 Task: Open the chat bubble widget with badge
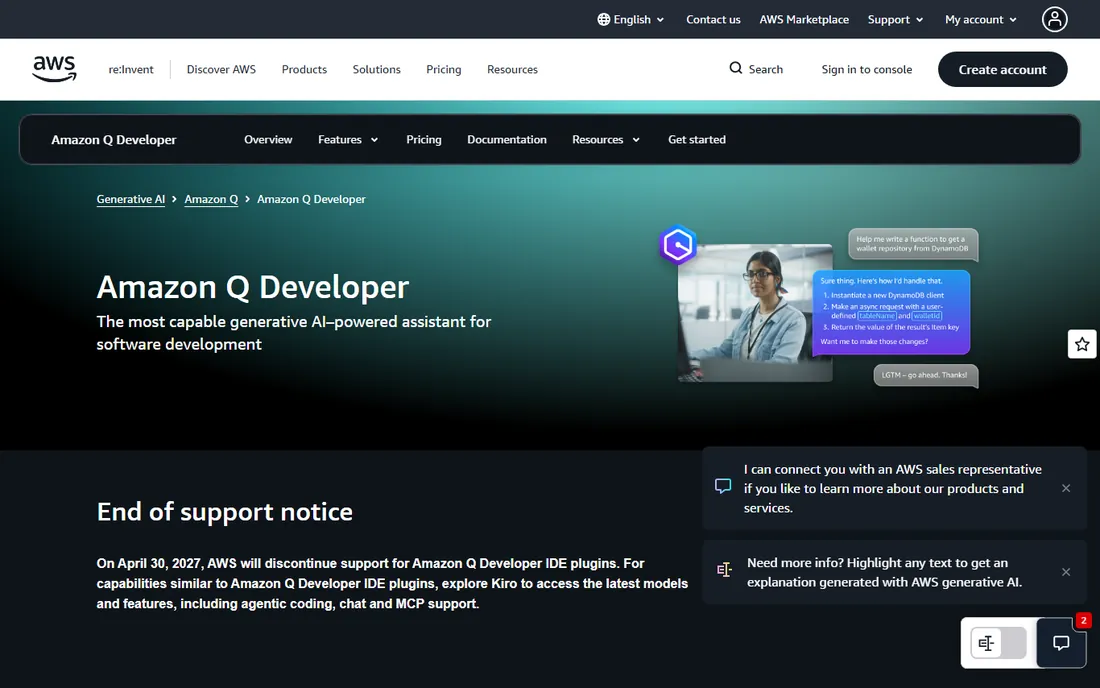[1061, 642]
